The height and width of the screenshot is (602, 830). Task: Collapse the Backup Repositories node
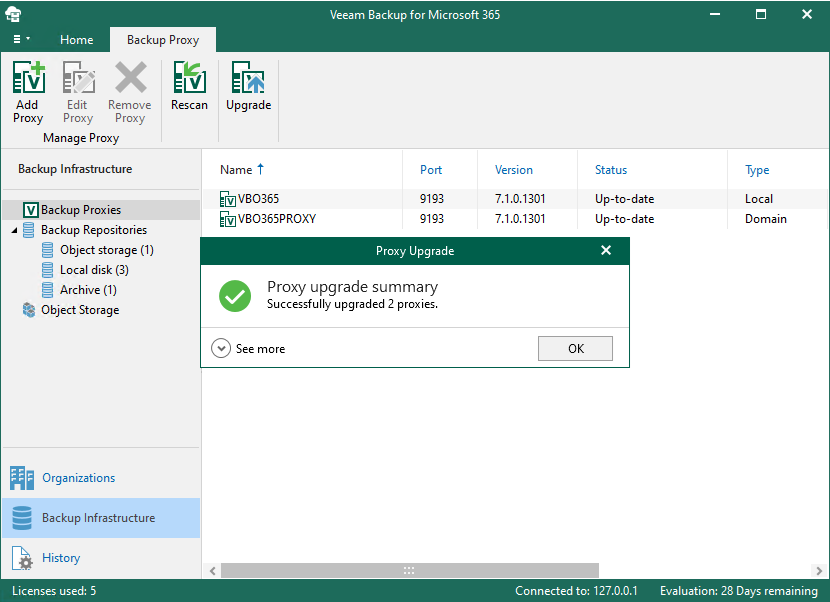pyautogui.click(x=14, y=230)
